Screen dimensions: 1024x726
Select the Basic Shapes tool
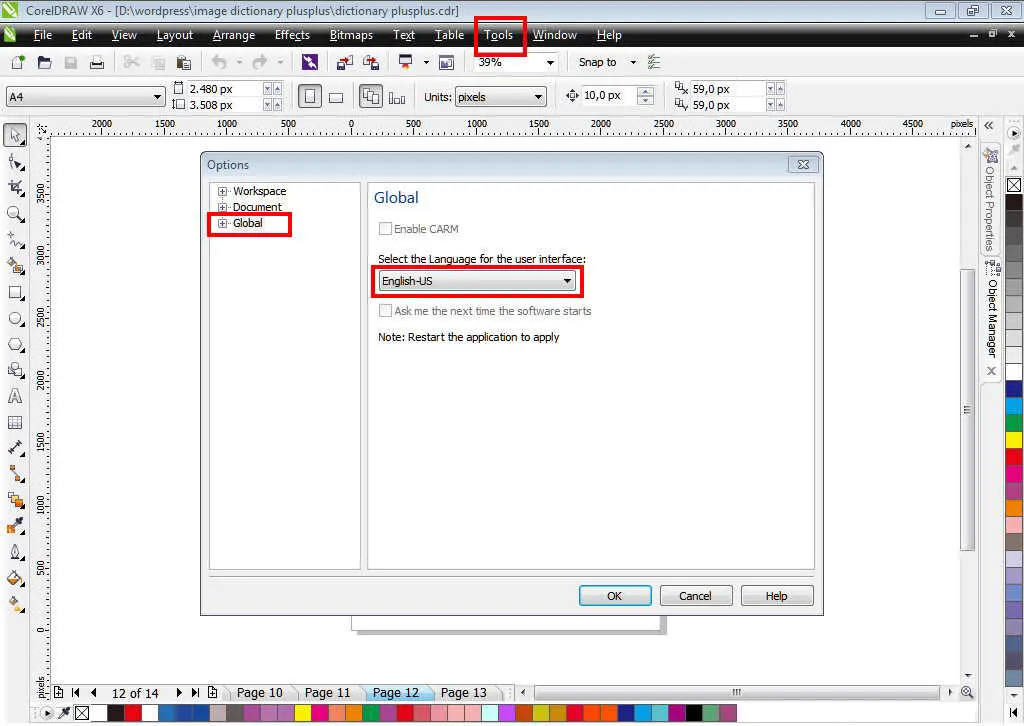tap(15, 370)
